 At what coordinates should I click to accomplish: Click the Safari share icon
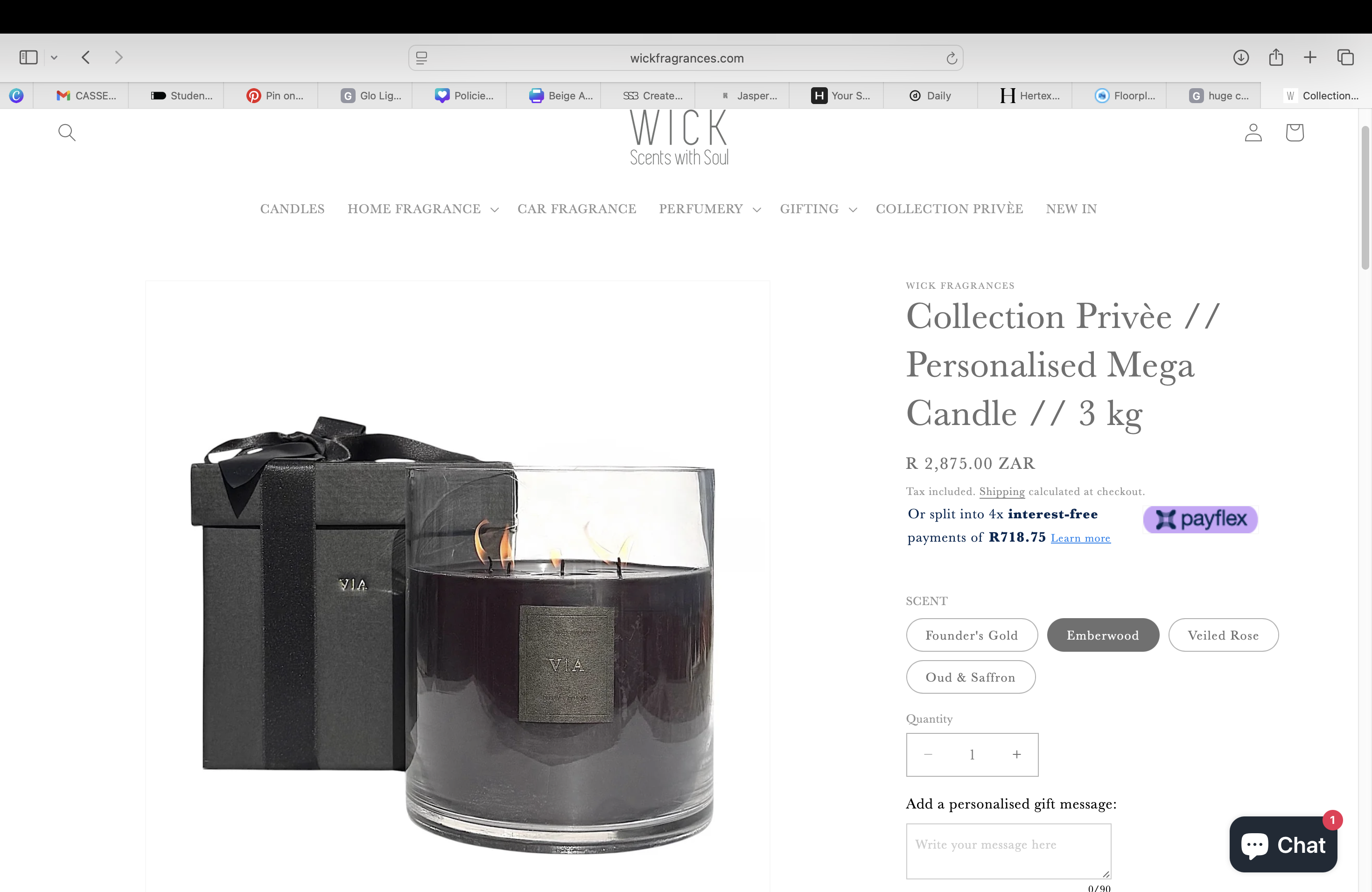[x=1276, y=57]
